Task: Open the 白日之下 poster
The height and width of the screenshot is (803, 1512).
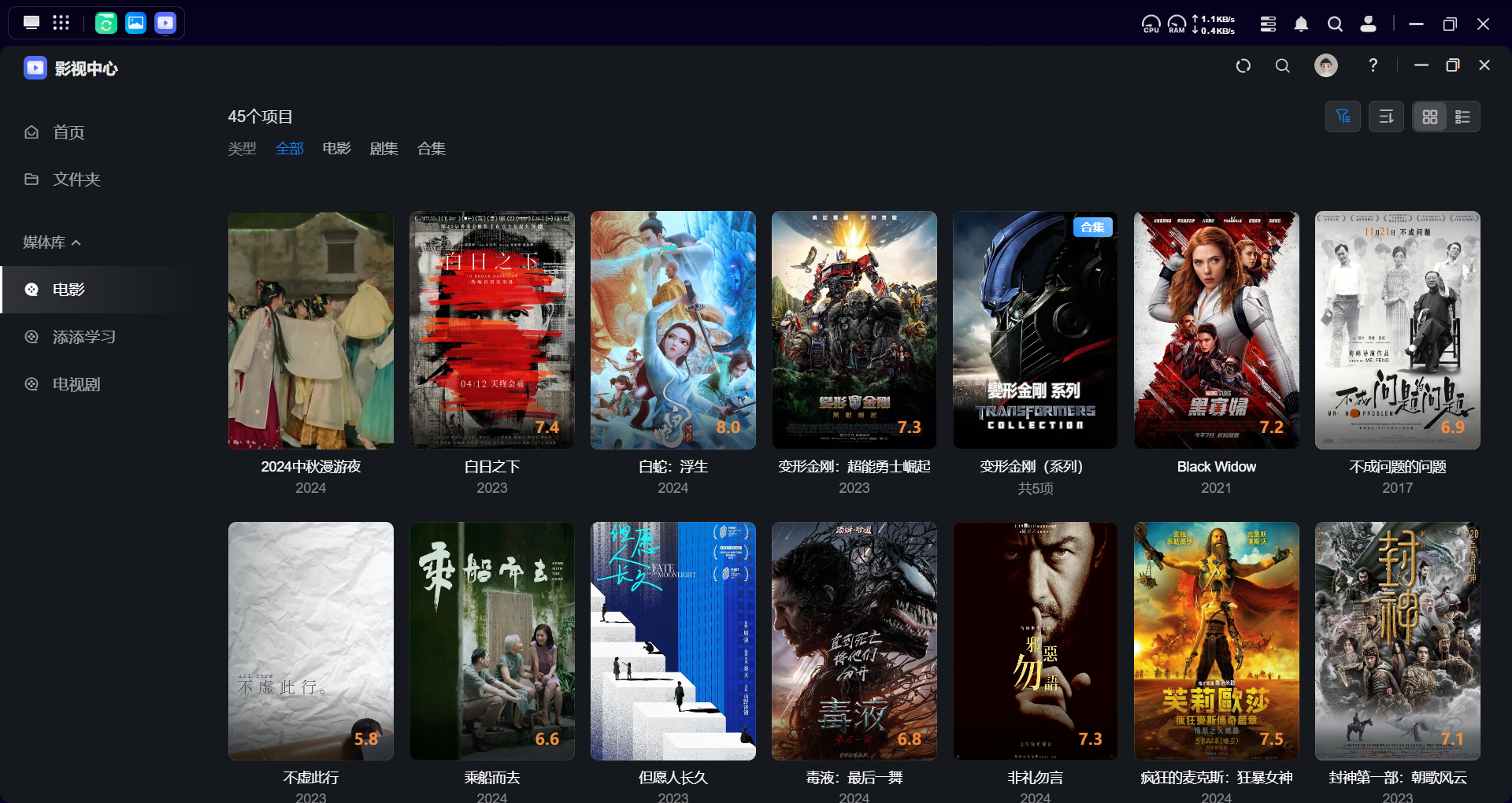Action: point(492,330)
